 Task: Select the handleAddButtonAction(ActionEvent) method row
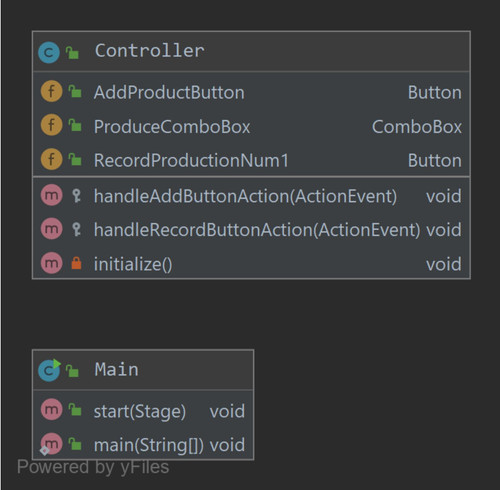[251, 195]
